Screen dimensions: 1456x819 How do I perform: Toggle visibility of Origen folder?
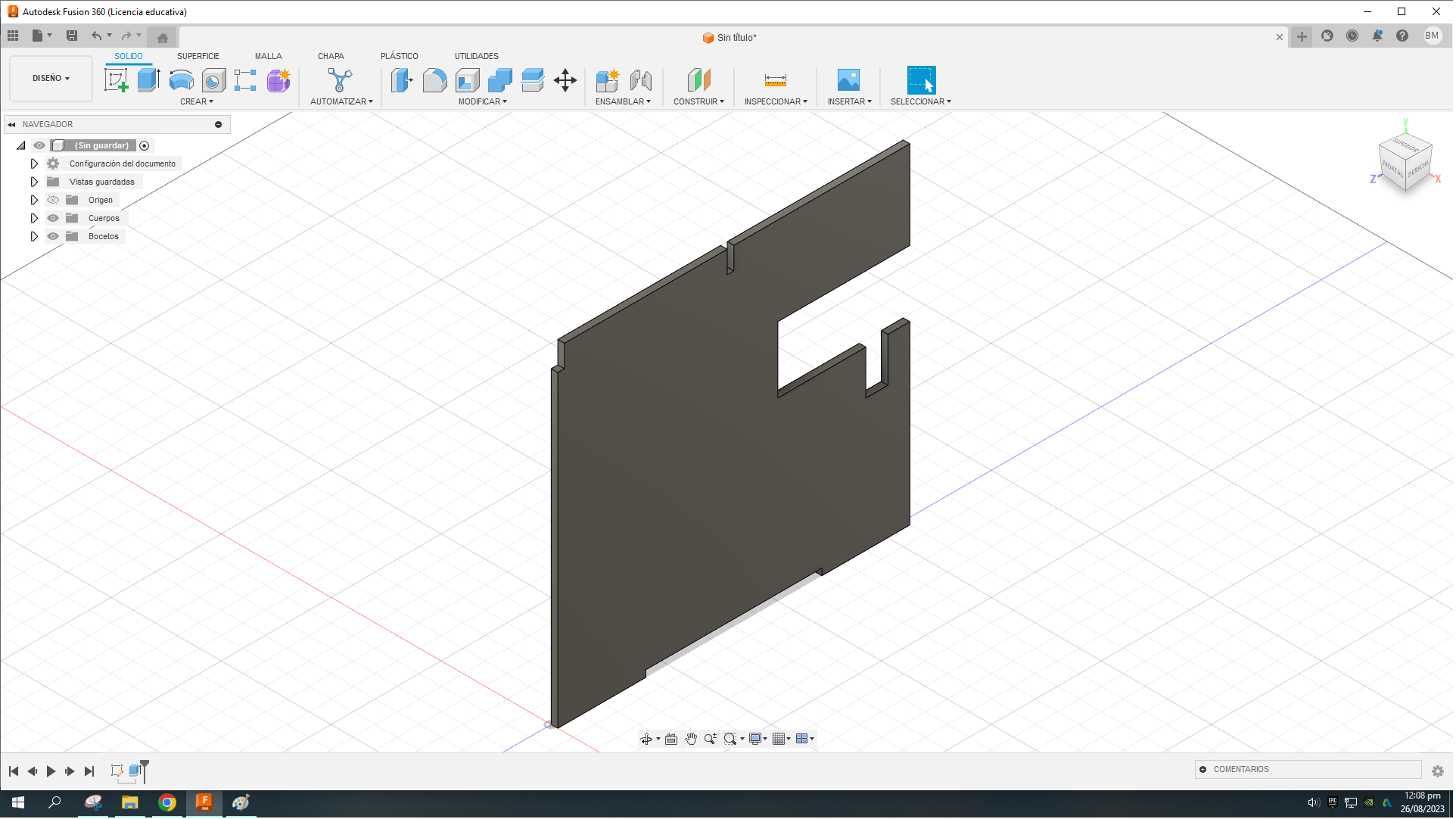[53, 200]
